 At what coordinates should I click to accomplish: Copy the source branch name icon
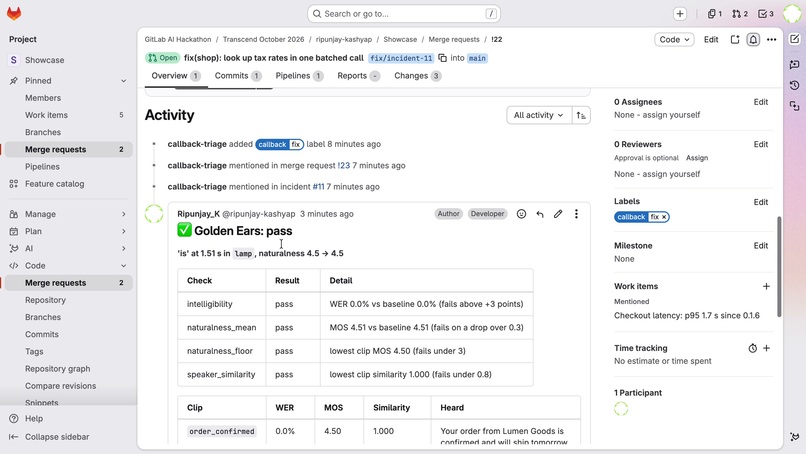click(x=443, y=58)
